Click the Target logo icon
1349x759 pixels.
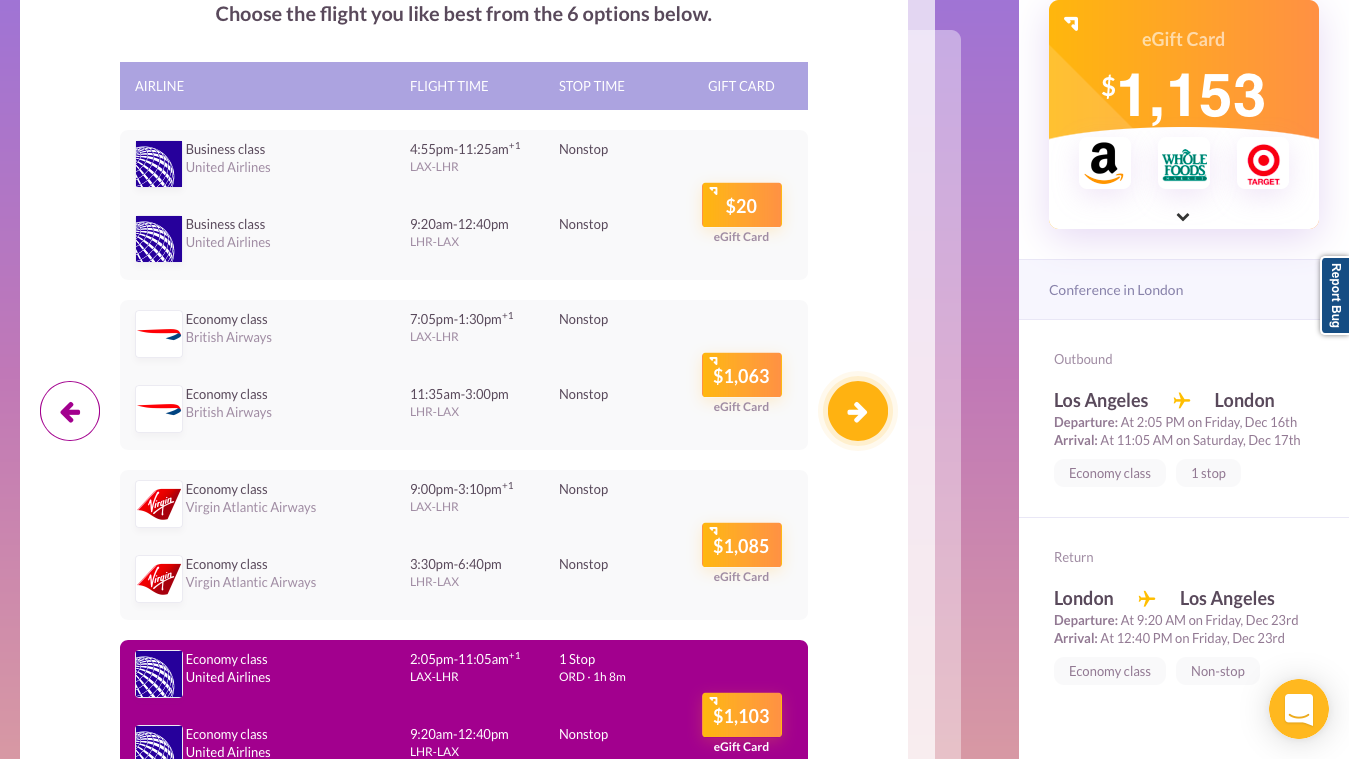tap(1263, 163)
